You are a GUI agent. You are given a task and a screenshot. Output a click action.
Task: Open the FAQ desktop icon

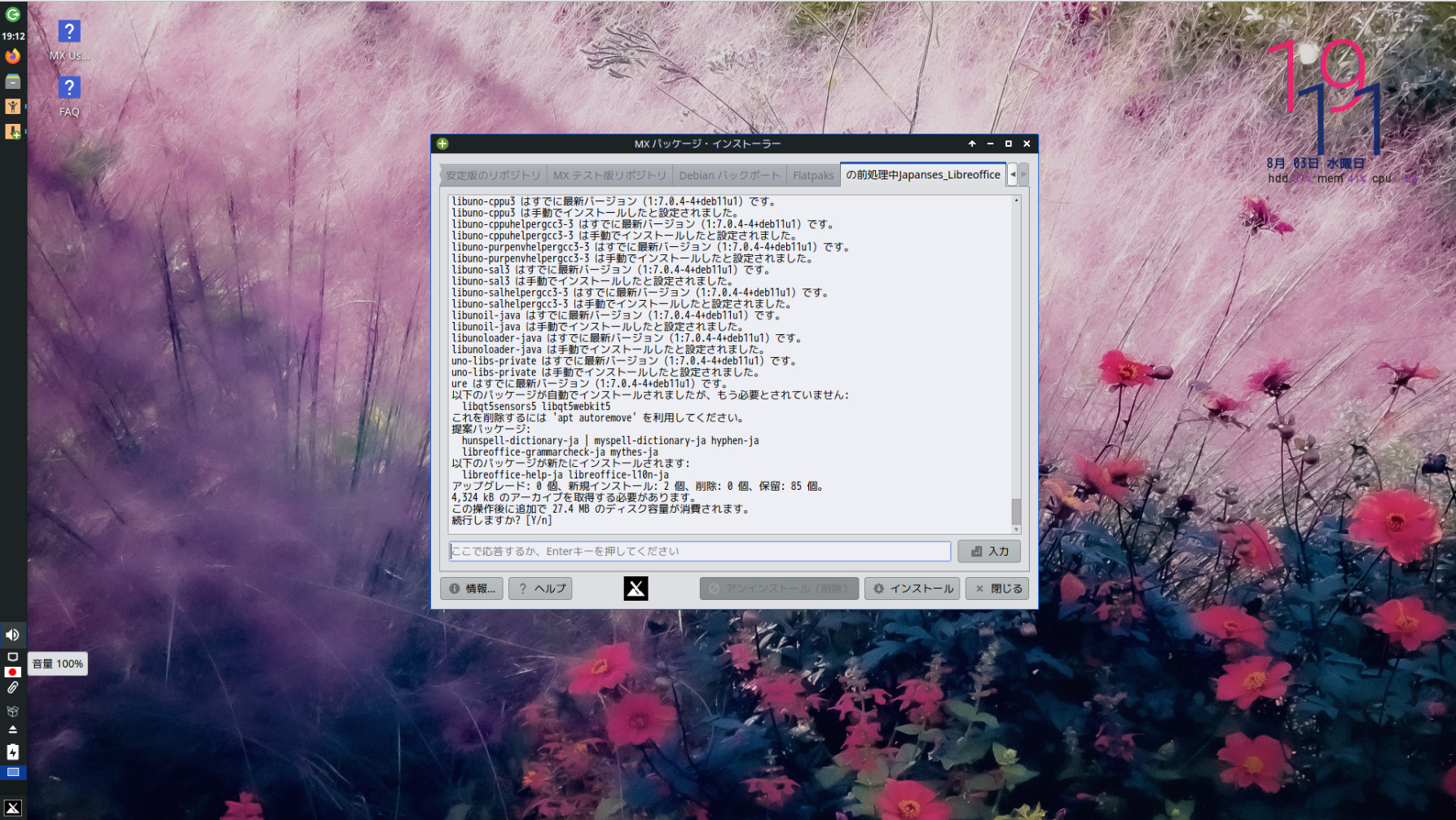[x=69, y=97]
